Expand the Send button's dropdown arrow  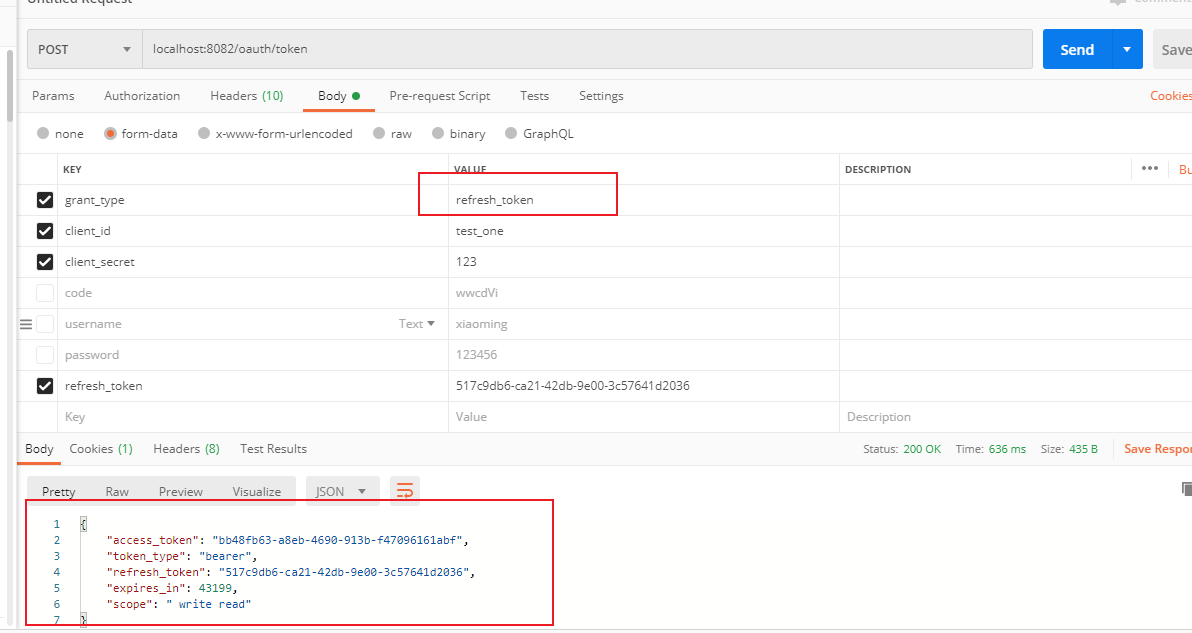[1126, 49]
